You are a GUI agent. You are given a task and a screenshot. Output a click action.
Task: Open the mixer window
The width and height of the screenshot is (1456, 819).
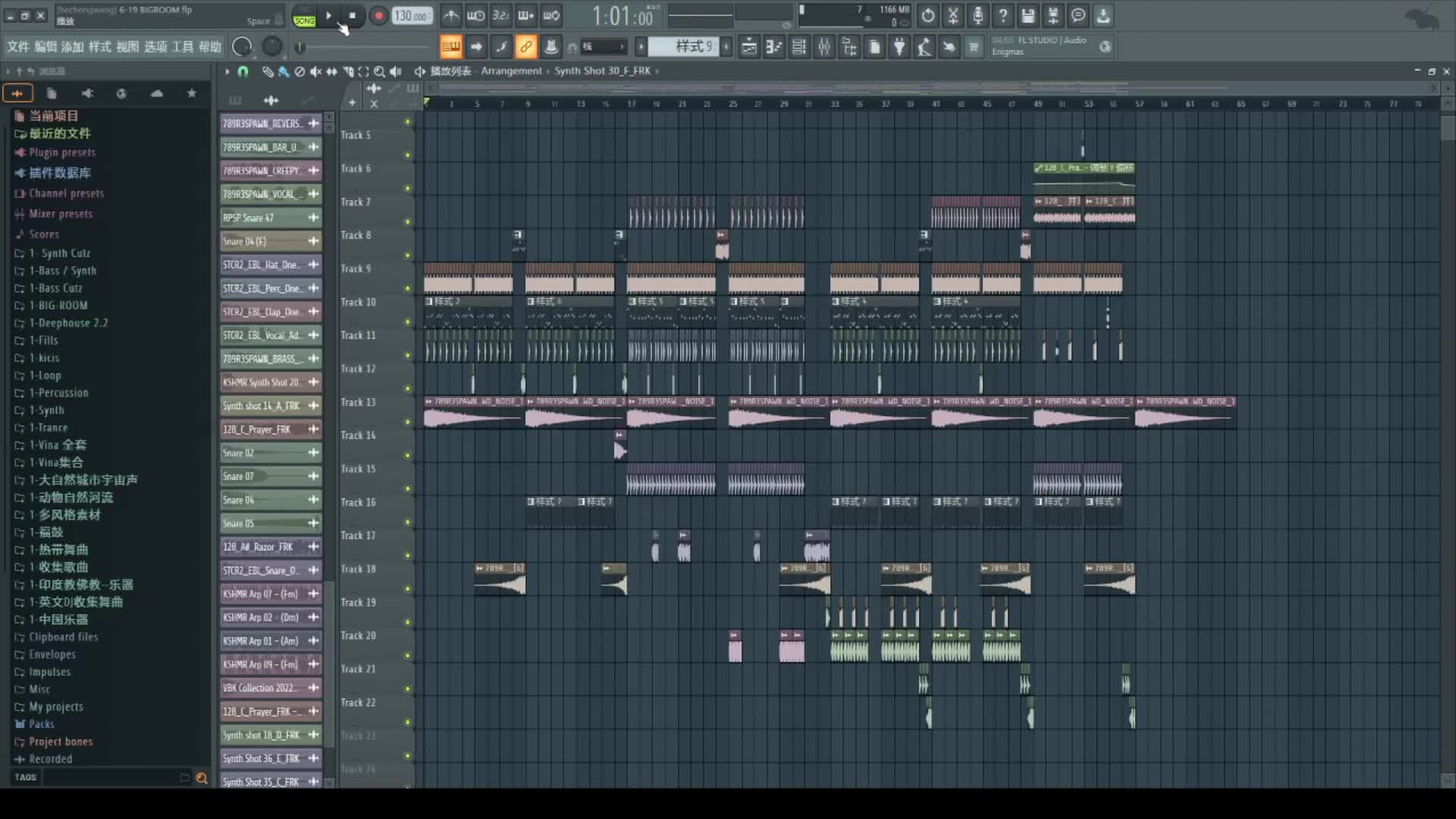[x=824, y=47]
